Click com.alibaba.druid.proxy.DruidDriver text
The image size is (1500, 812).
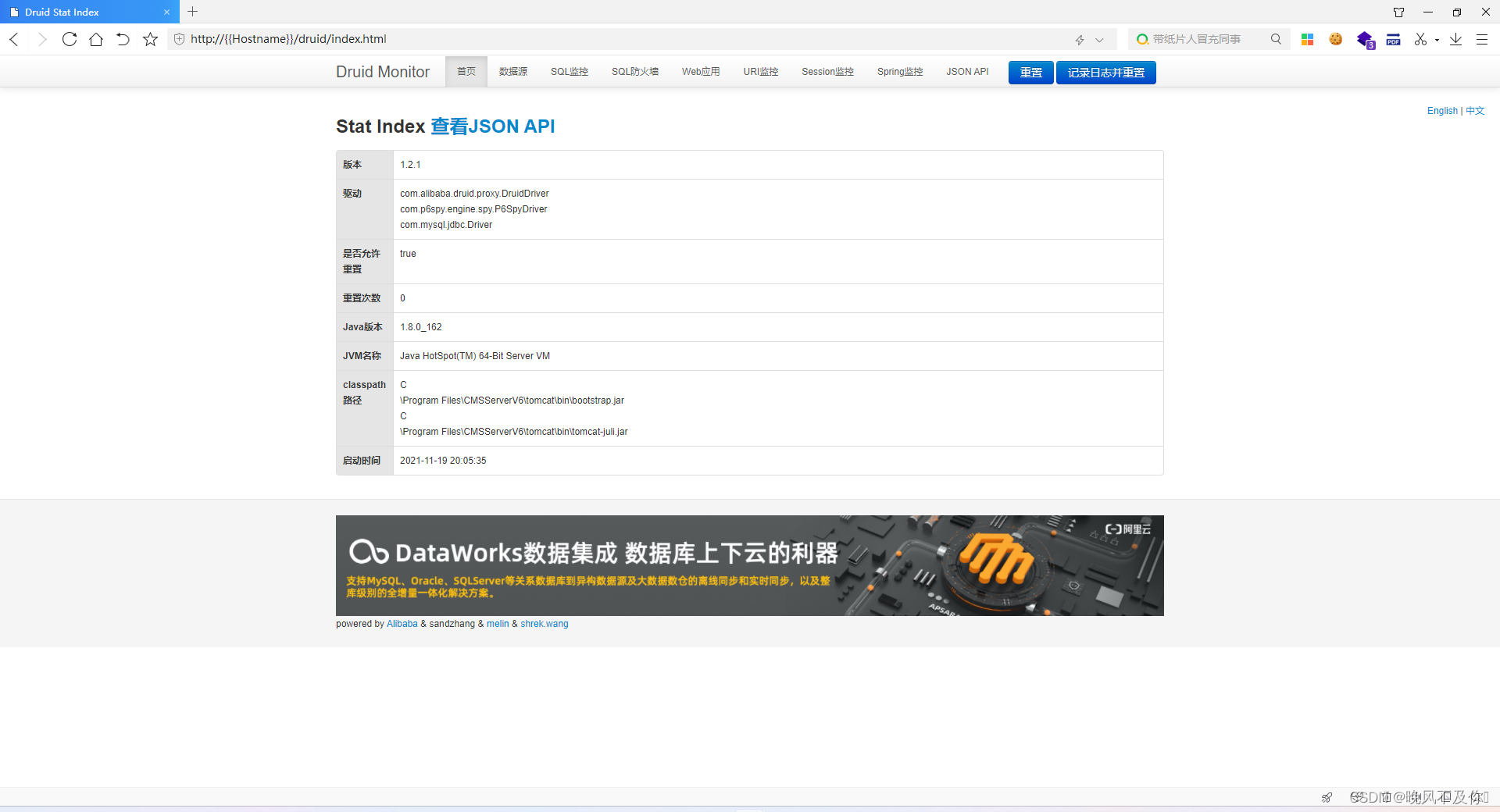(x=474, y=194)
